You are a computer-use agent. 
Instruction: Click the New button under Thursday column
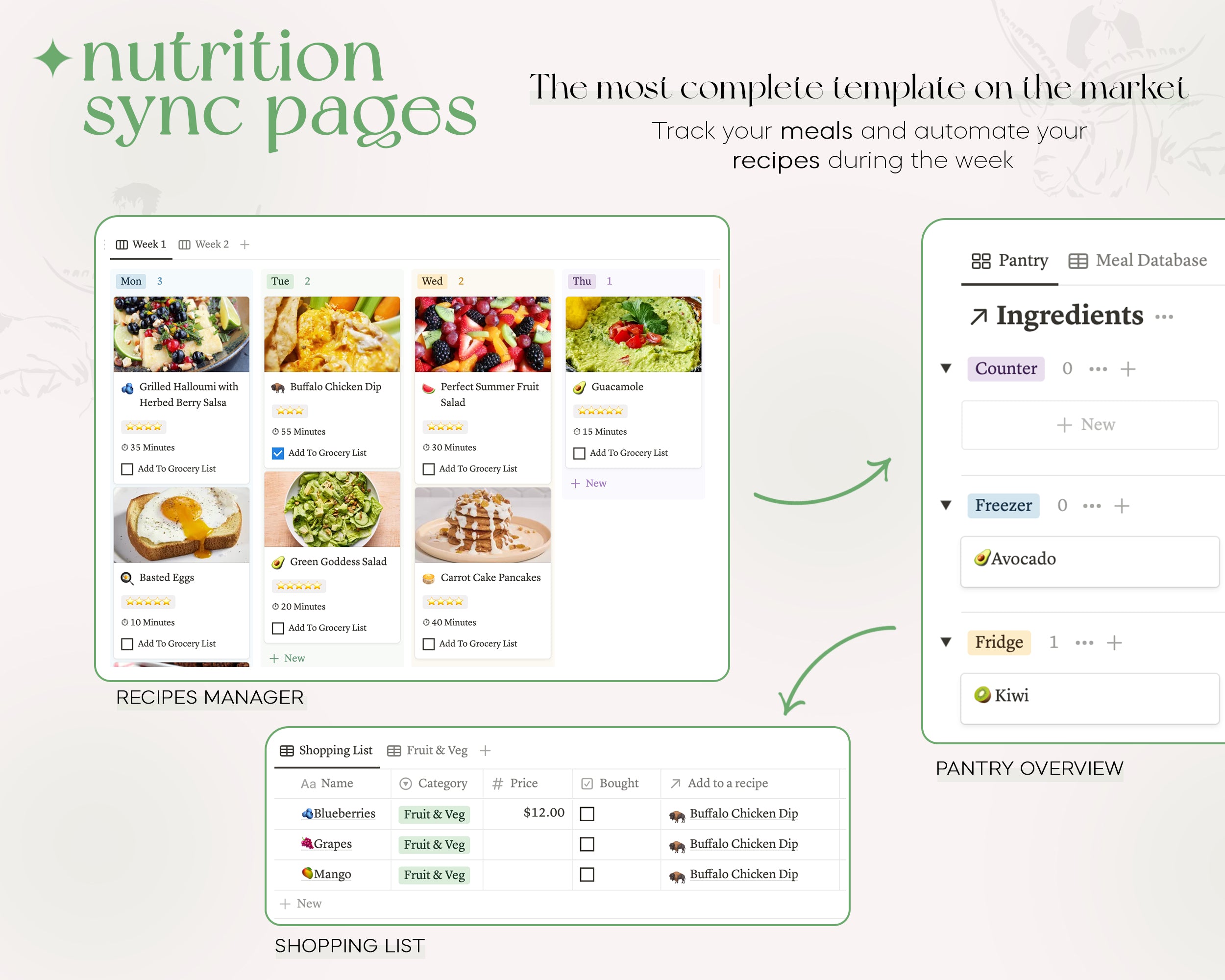pos(591,484)
